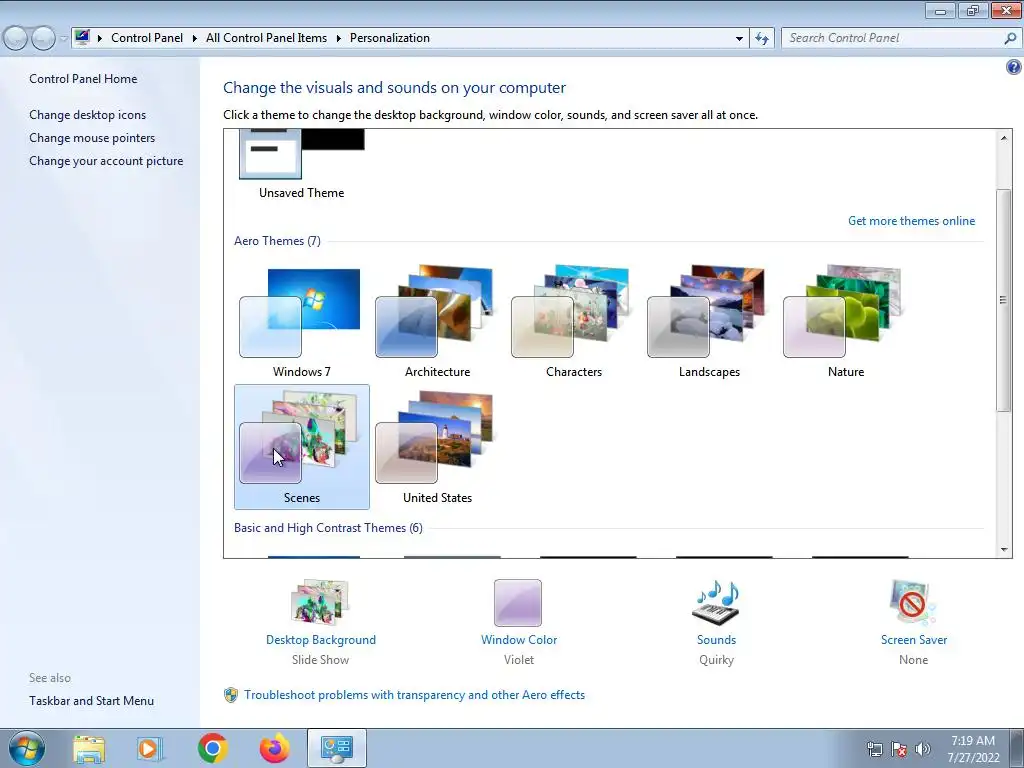Click the volume speaker tray icon
1024x768 pixels.
point(923,749)
